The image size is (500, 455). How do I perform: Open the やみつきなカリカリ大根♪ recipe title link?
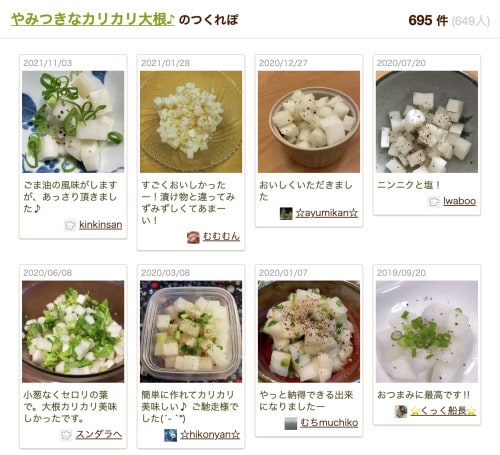point(92,19)
